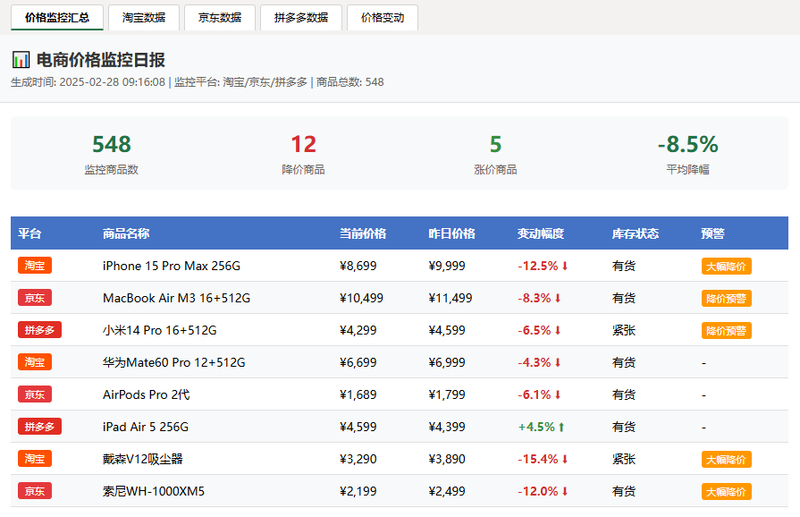Click the -15.4% change value
Viewport: 800px width, 517px height.
(543, 459)
